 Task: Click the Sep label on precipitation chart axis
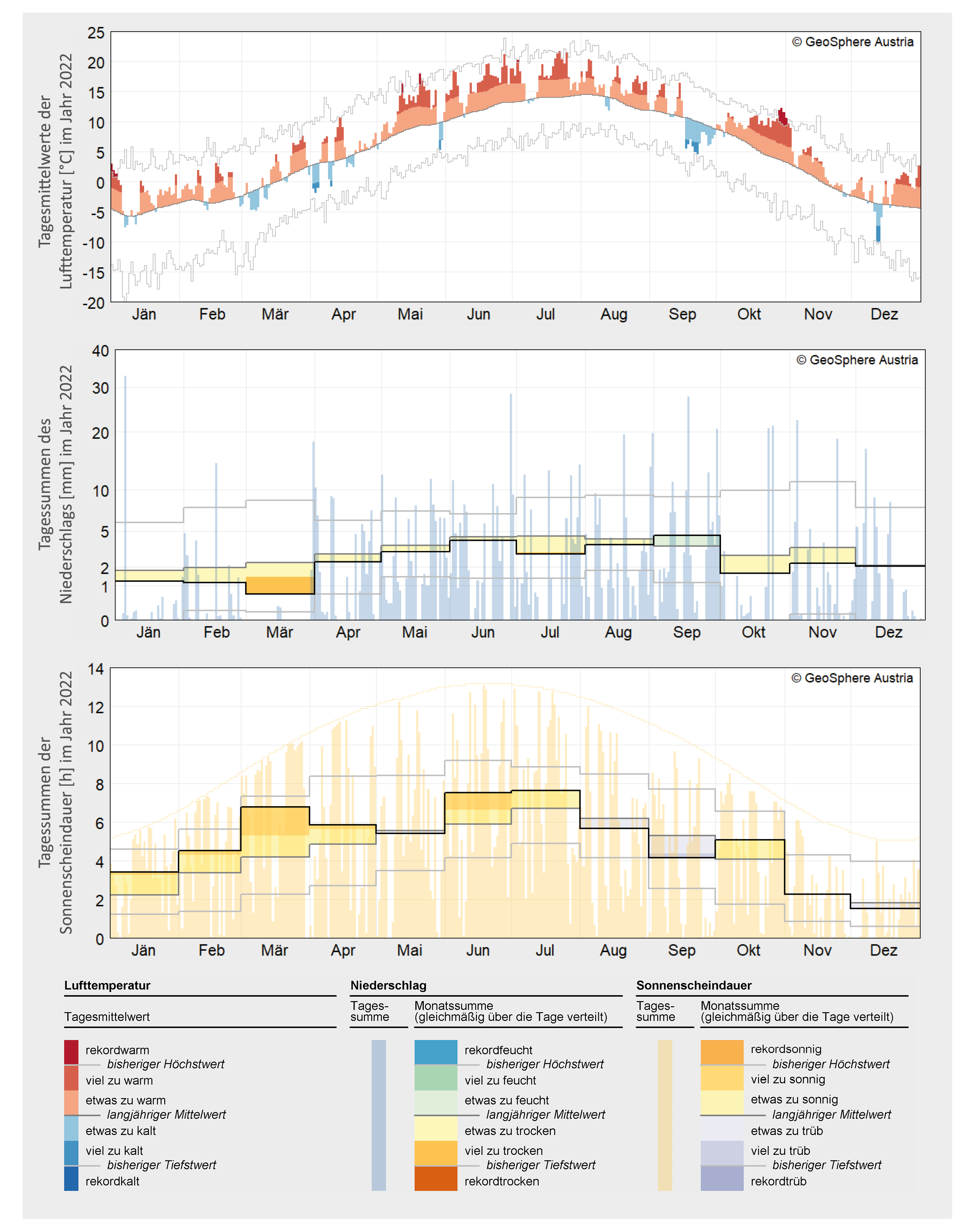coord(686,632)
